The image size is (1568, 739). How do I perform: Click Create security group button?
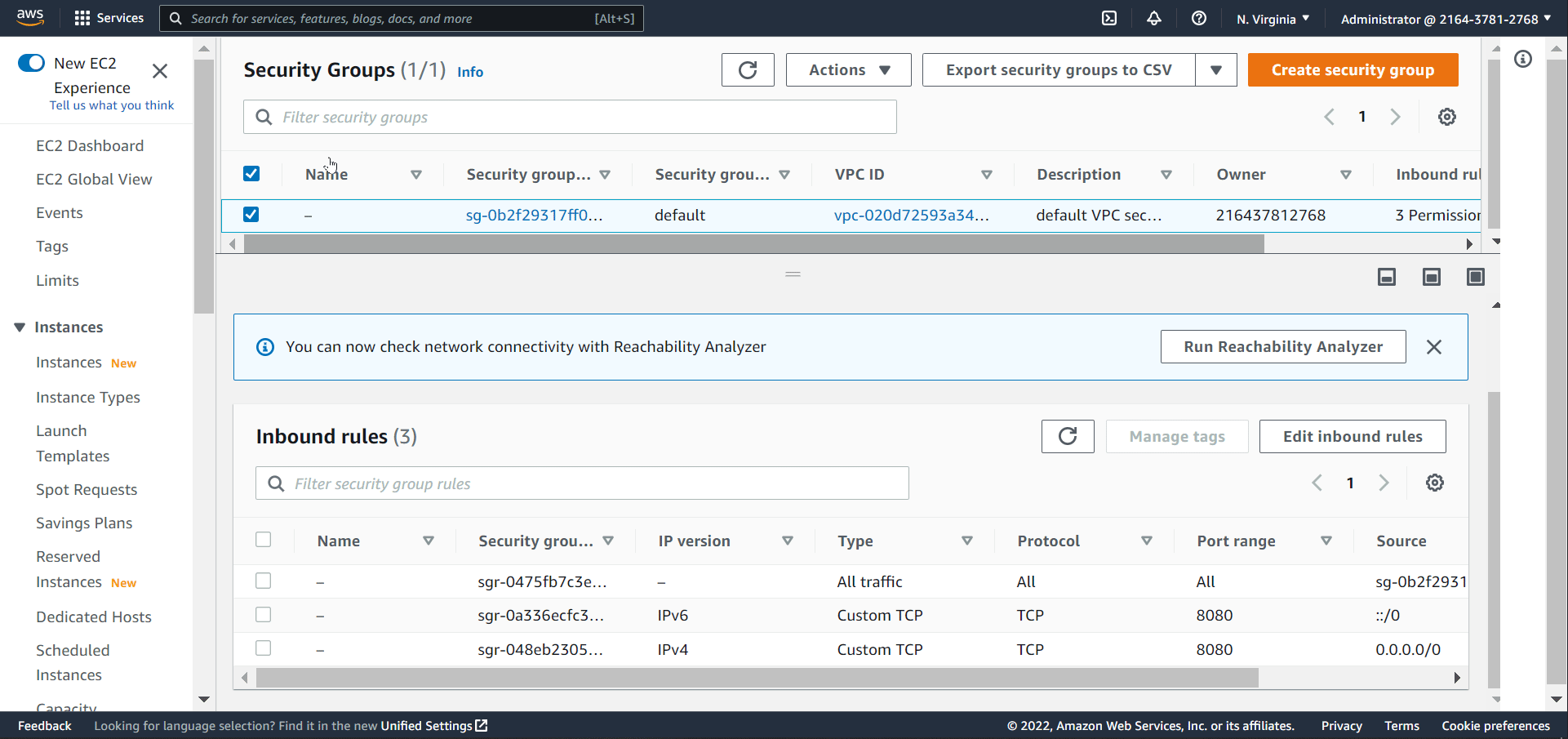click(1352, 70)
